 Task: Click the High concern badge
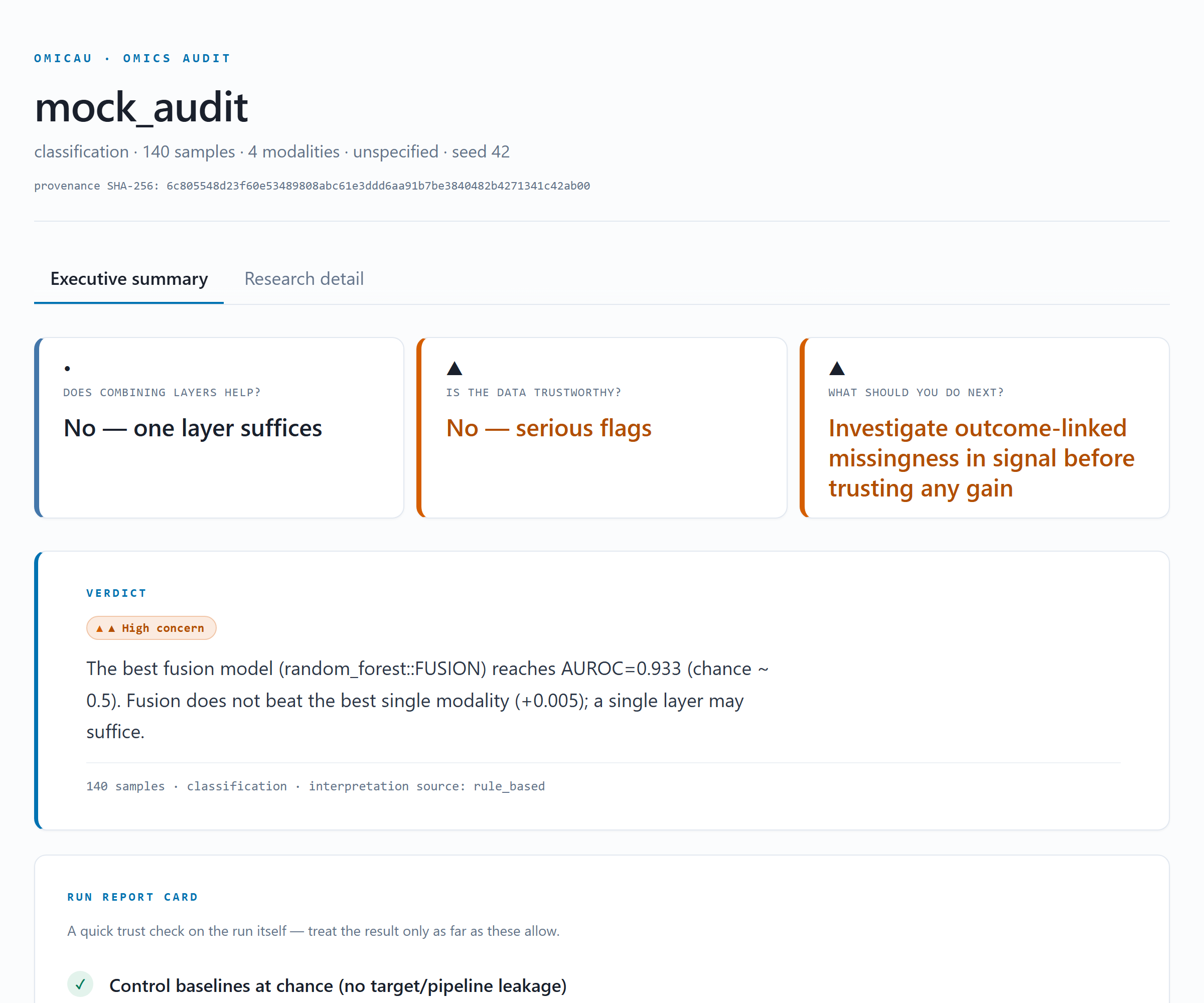pyautogui.click(x=152, y=627)
